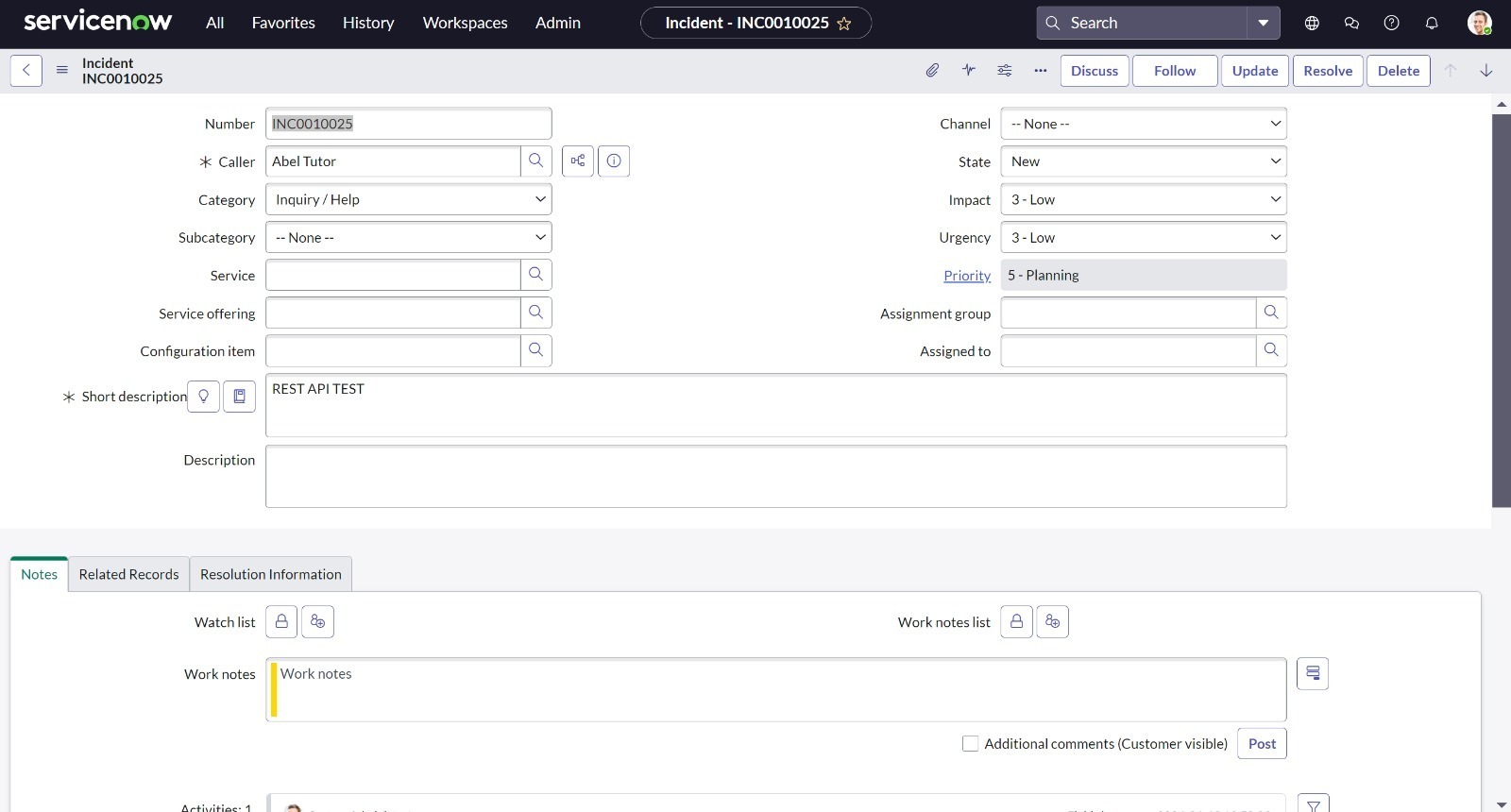Open the Workspaces menu
This screenshot has height=812, width=1511.
[x=466, y=23]
